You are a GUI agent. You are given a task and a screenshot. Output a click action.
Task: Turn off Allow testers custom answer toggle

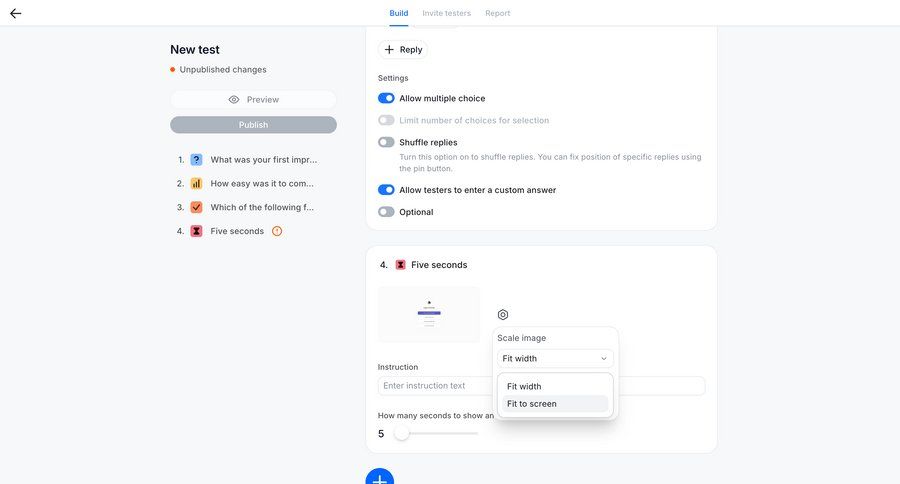click(x=386, y=190)
